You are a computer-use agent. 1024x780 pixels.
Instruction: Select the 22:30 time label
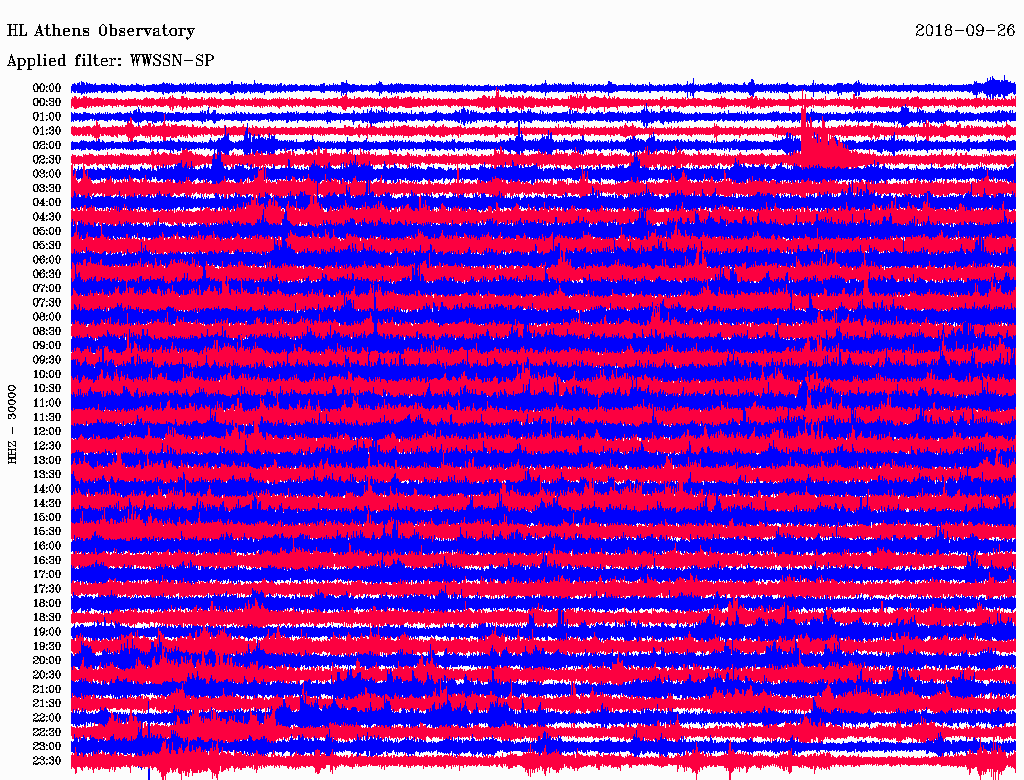(x=47, y=732)
